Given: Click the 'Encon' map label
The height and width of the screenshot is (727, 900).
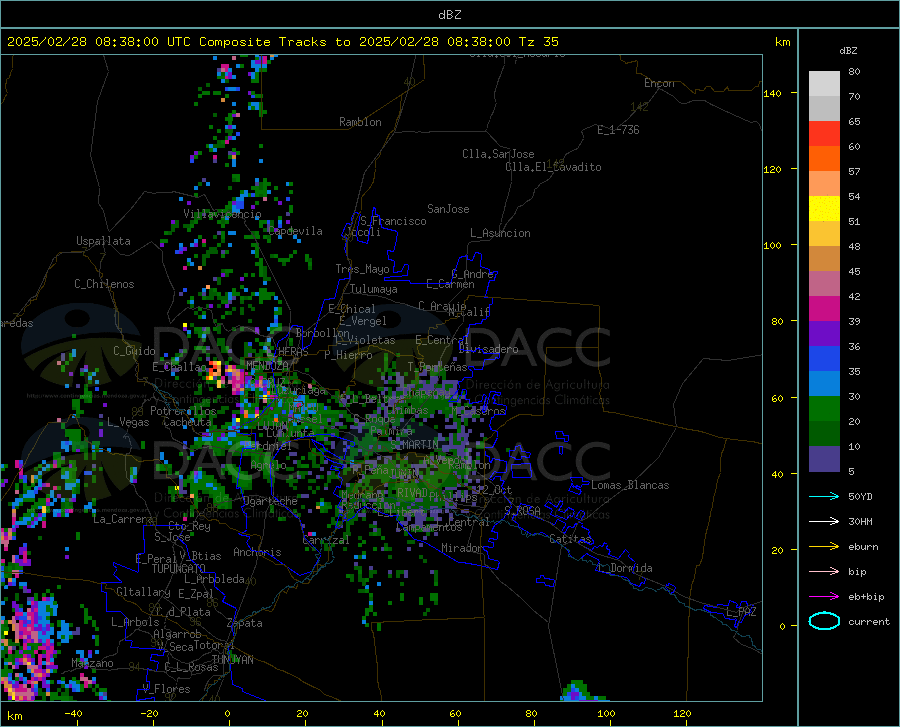Looking at the screenshot, I should click(x=659, y=83).
